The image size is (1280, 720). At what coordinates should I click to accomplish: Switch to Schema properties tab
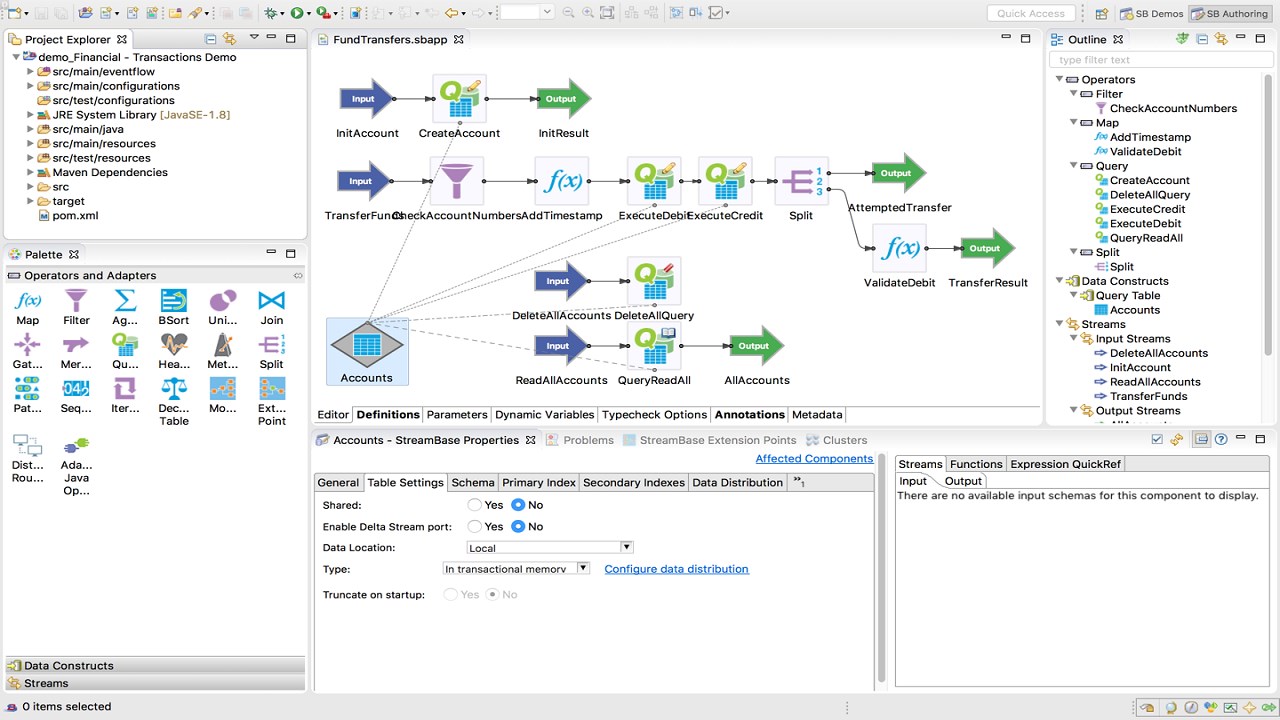473,482
